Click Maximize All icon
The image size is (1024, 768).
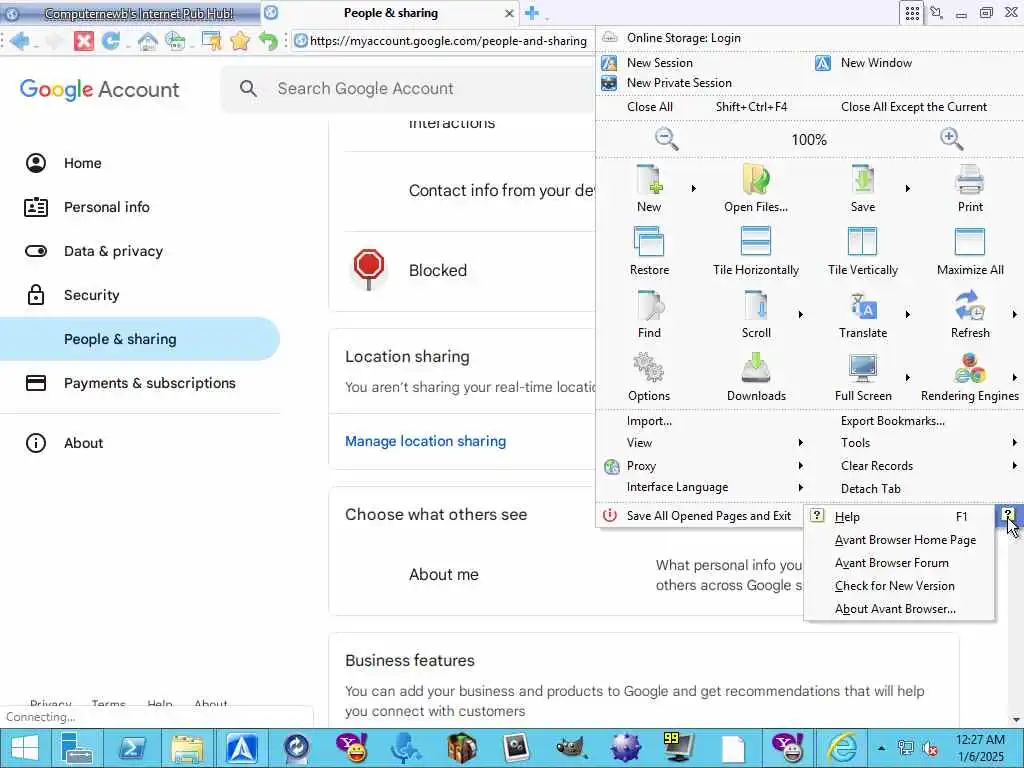(x=970, y=242)
